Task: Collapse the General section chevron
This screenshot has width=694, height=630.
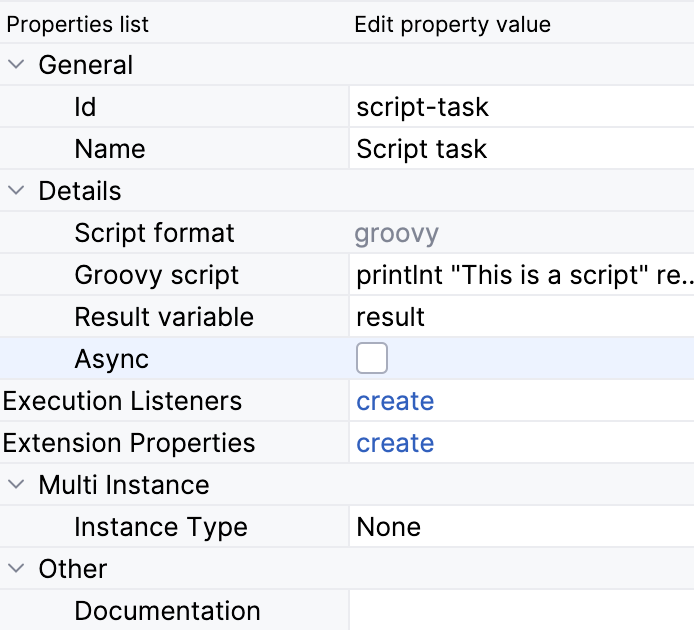Action: tap(16, 65)
